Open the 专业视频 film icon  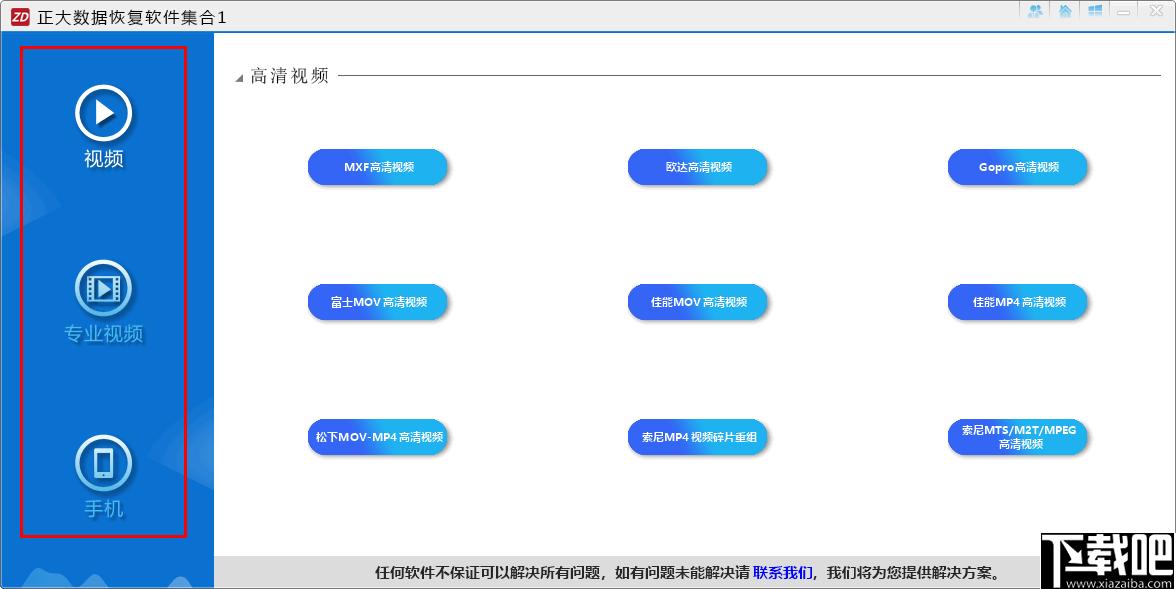pos(104,288)
